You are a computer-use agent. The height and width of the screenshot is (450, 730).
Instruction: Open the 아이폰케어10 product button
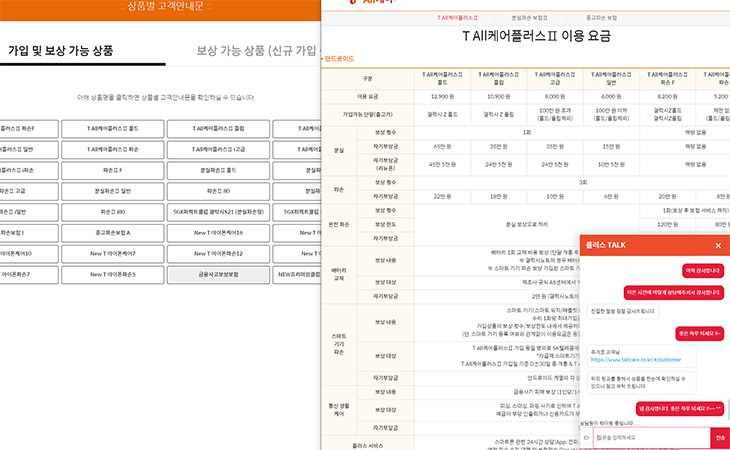[x=29, y=254]
